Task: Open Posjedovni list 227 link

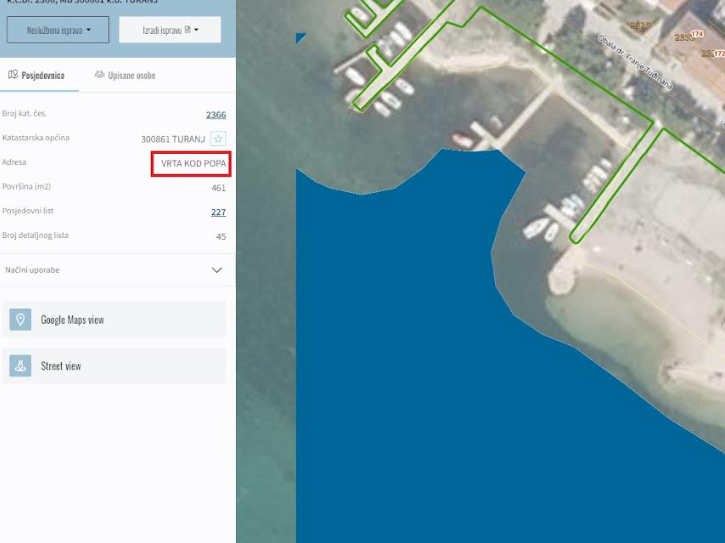Action: (217, 212)
